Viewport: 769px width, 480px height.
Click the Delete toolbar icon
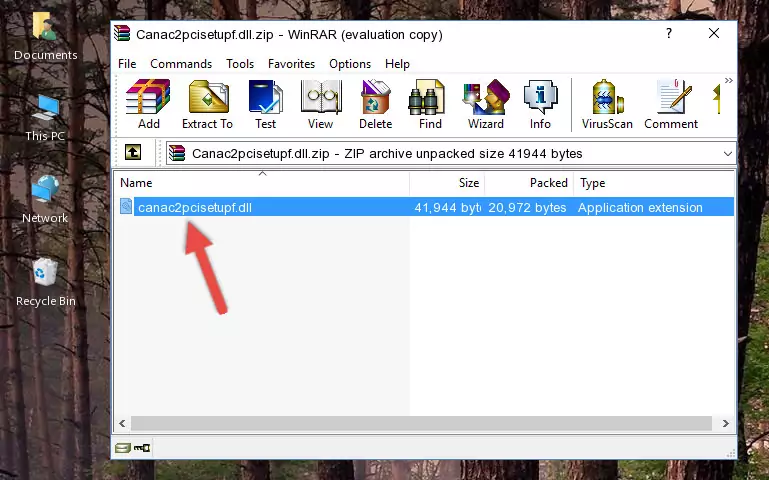(376, 104)
